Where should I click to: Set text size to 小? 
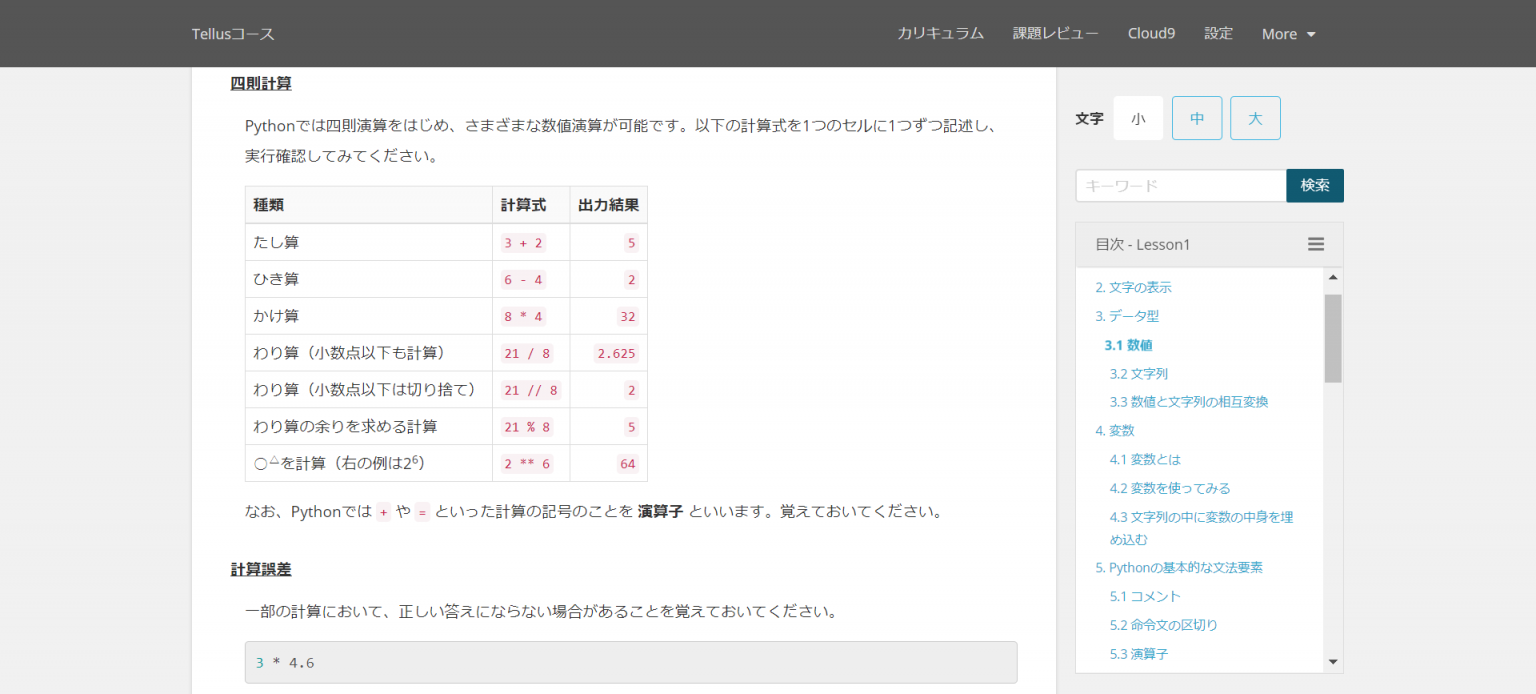(x=1138, y=118)
